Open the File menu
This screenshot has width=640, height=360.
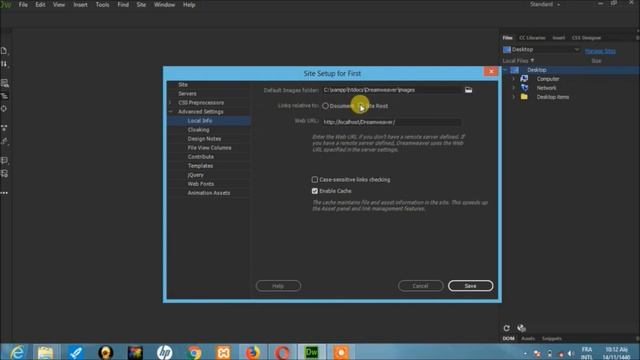[23, 5]
